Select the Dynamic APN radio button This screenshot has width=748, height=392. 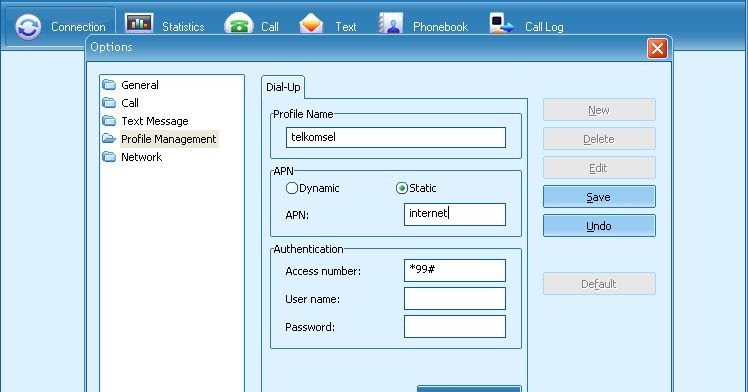291,188
